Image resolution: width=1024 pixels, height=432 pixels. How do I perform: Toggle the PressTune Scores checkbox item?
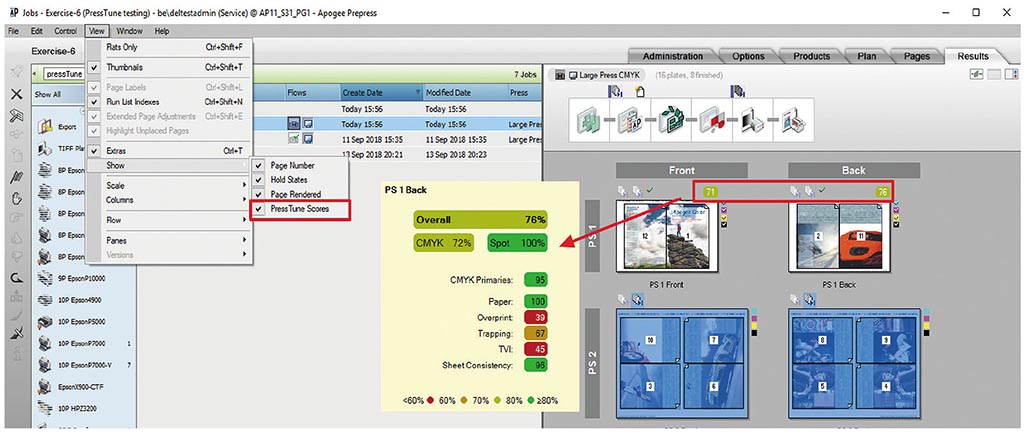tap(299, 210)
